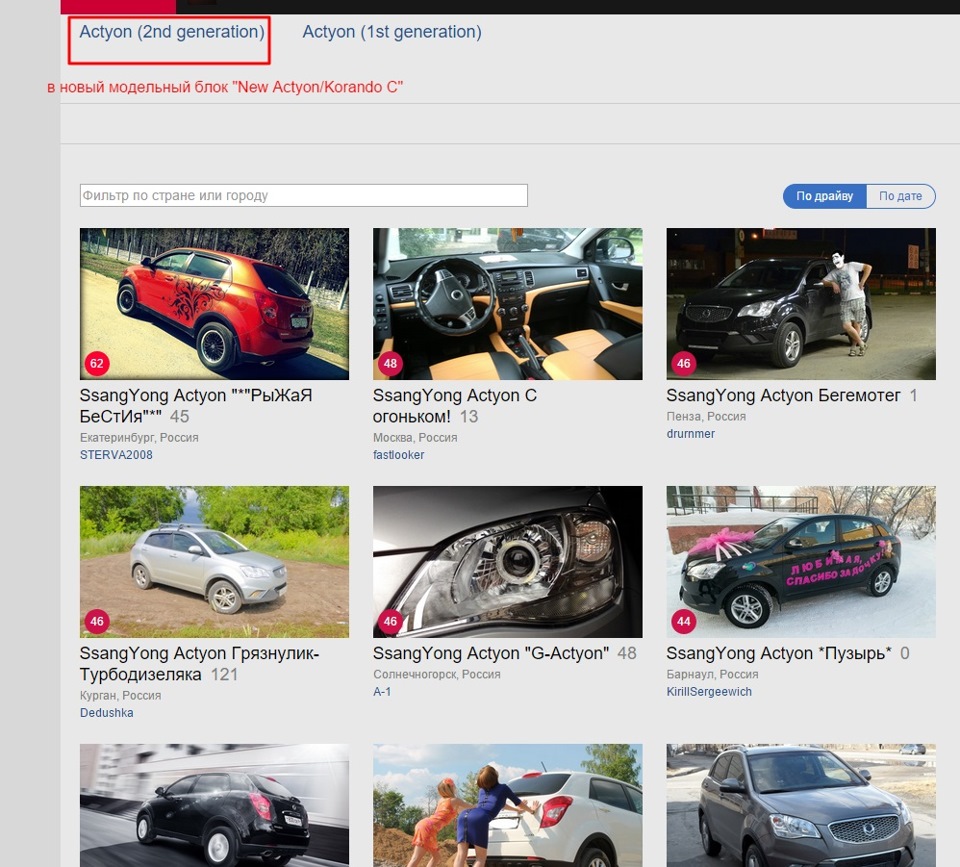Open SsangYong Actyon *Пузырь* title link

779,653
